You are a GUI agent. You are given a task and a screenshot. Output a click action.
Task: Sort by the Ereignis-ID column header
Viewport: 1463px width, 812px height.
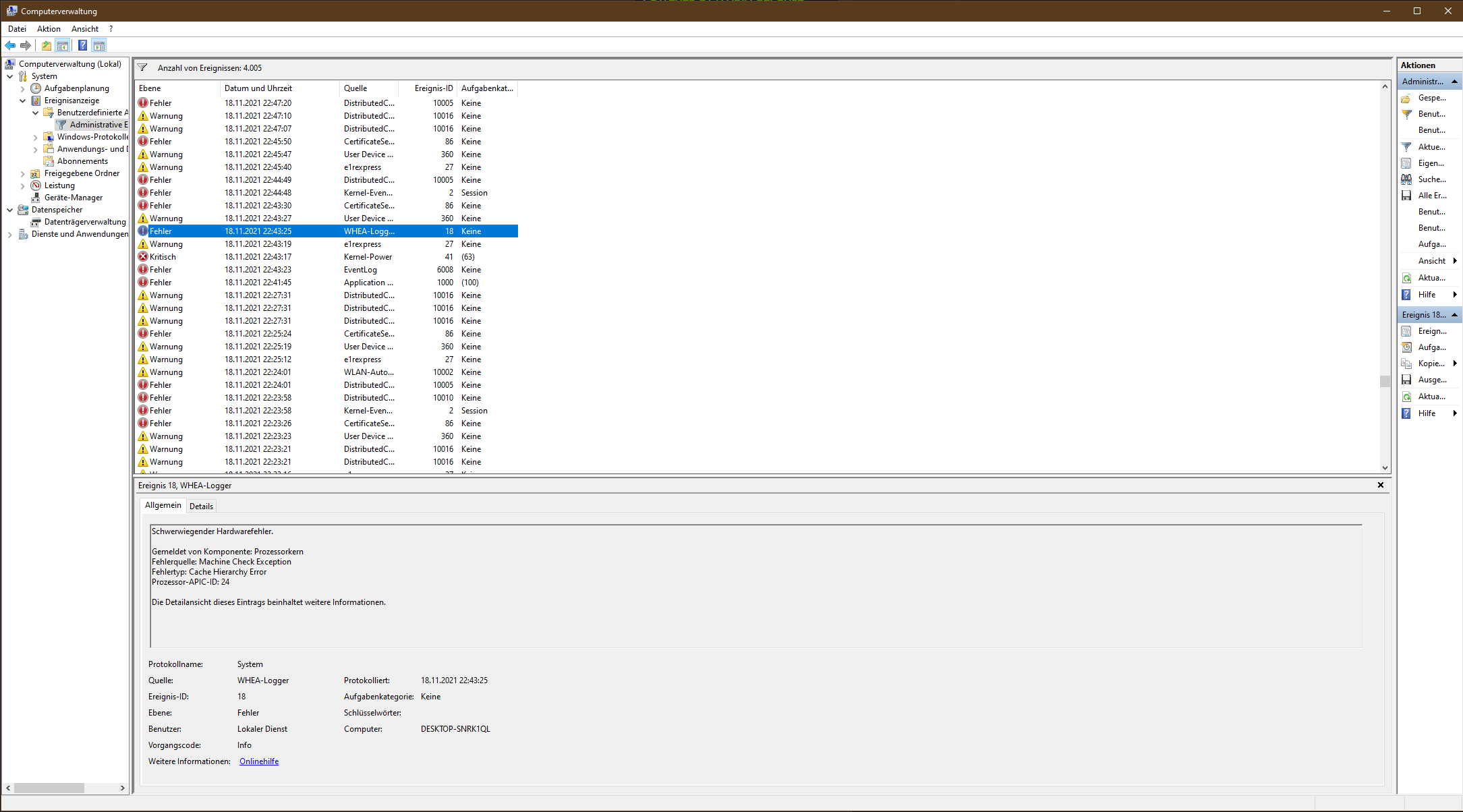(x=433, y=88)
